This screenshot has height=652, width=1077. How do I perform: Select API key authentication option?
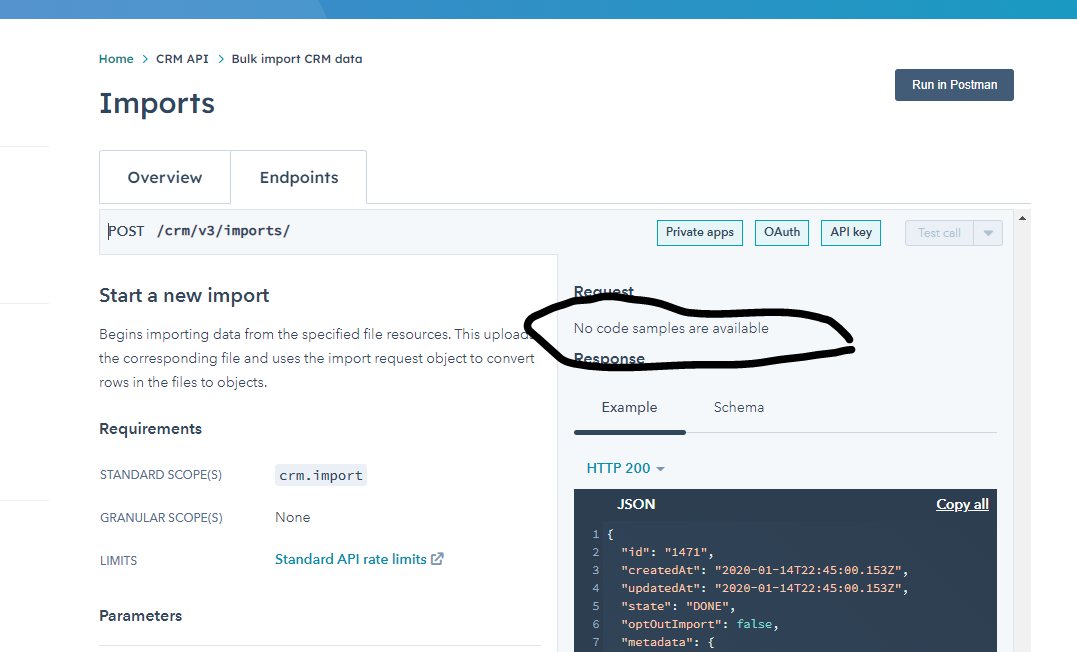point(850,232)
